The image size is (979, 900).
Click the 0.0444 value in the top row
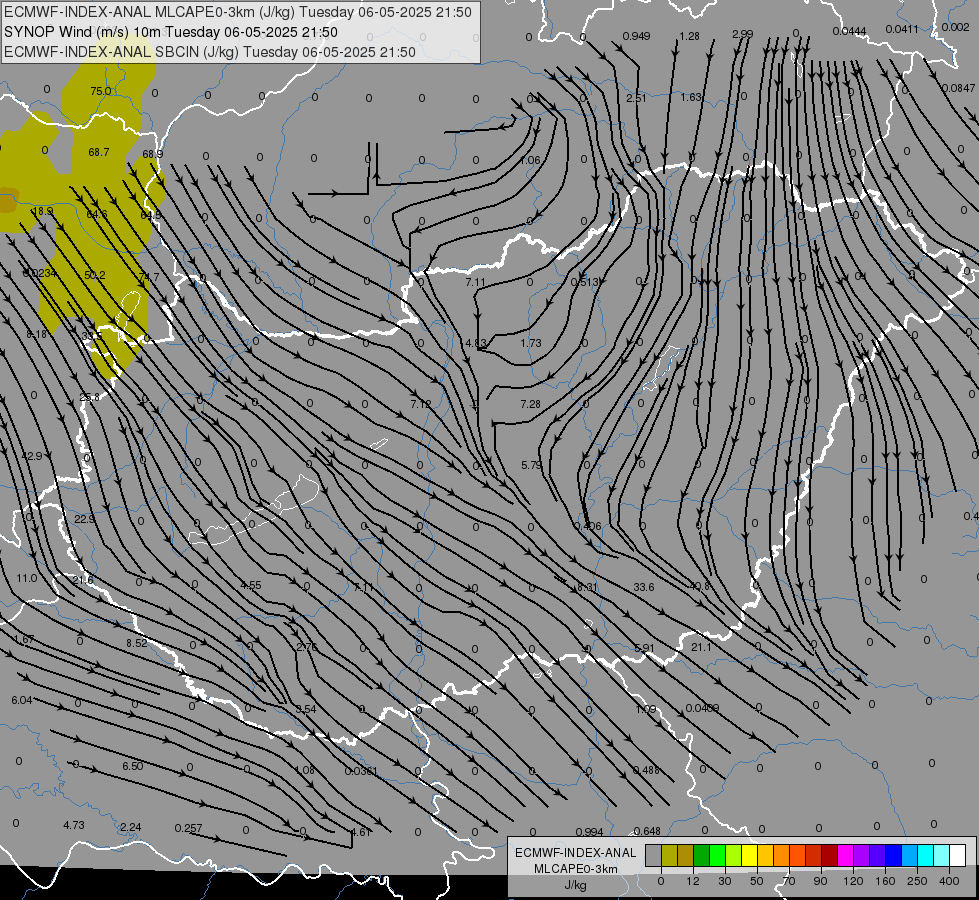click(x=849, y=31)
